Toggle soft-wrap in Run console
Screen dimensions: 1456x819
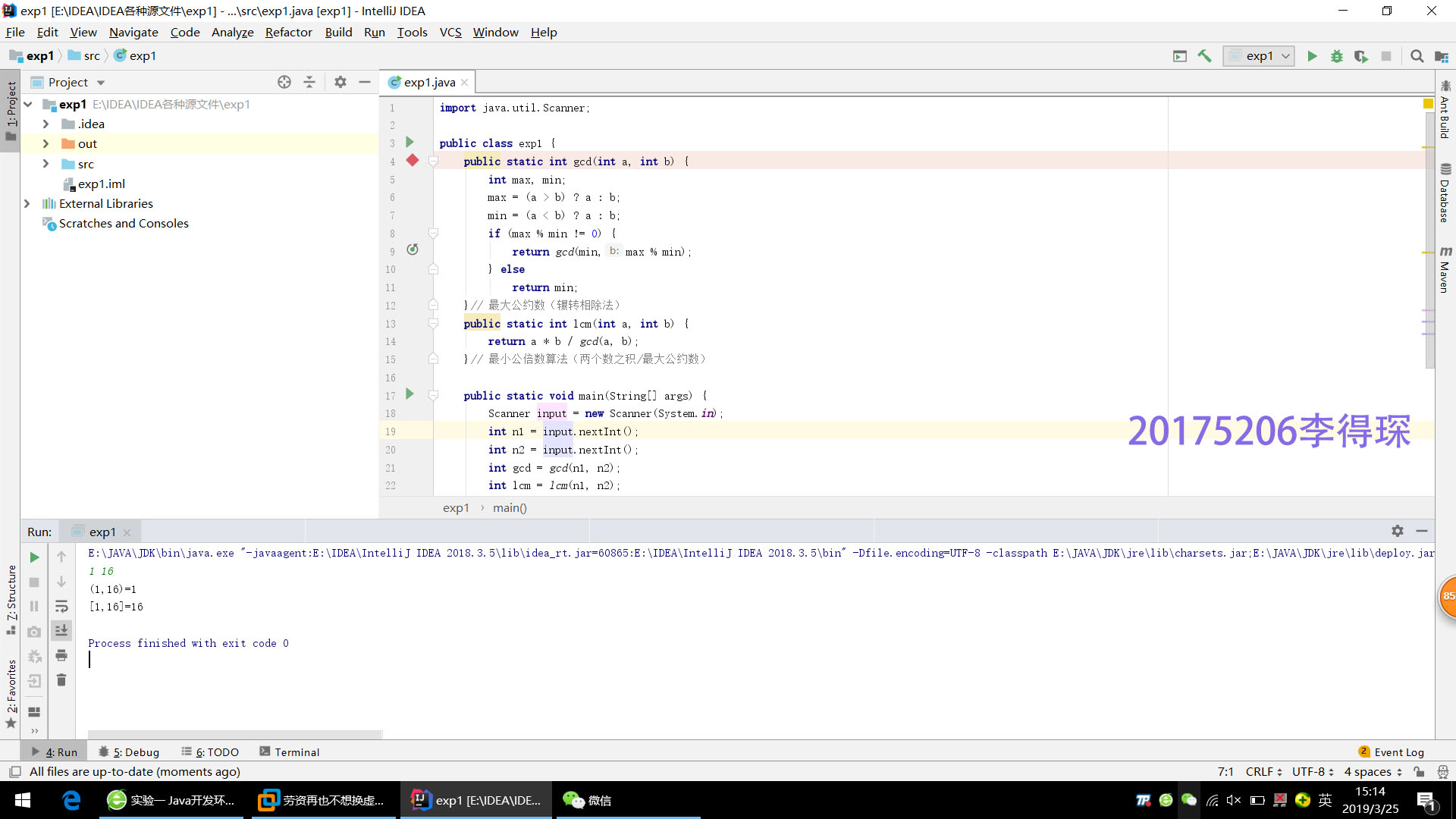coord(61,607)
